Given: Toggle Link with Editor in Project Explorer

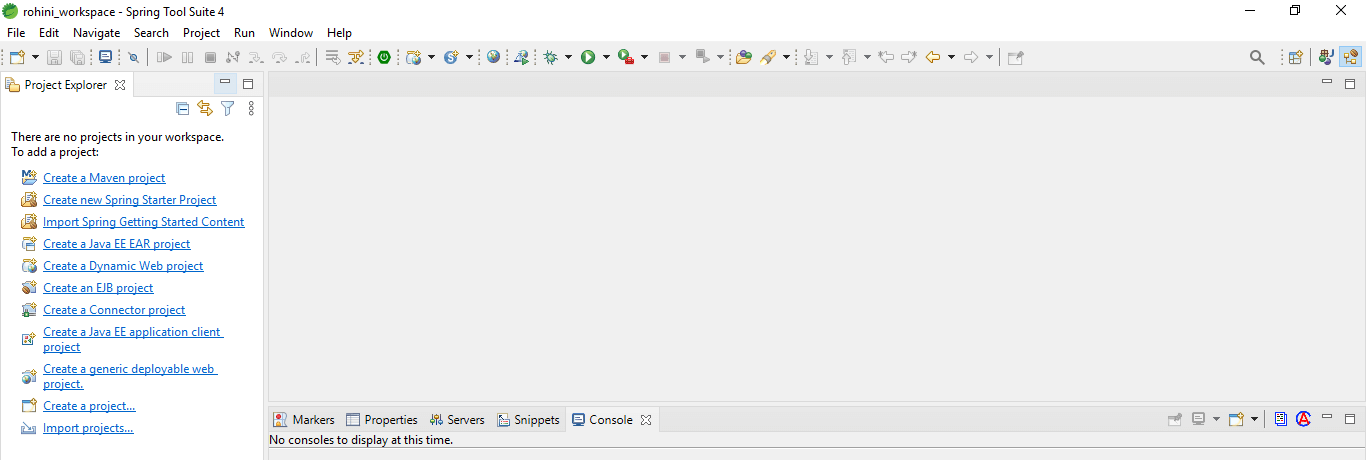Looking at the screenshot, I should pos(205,108).
